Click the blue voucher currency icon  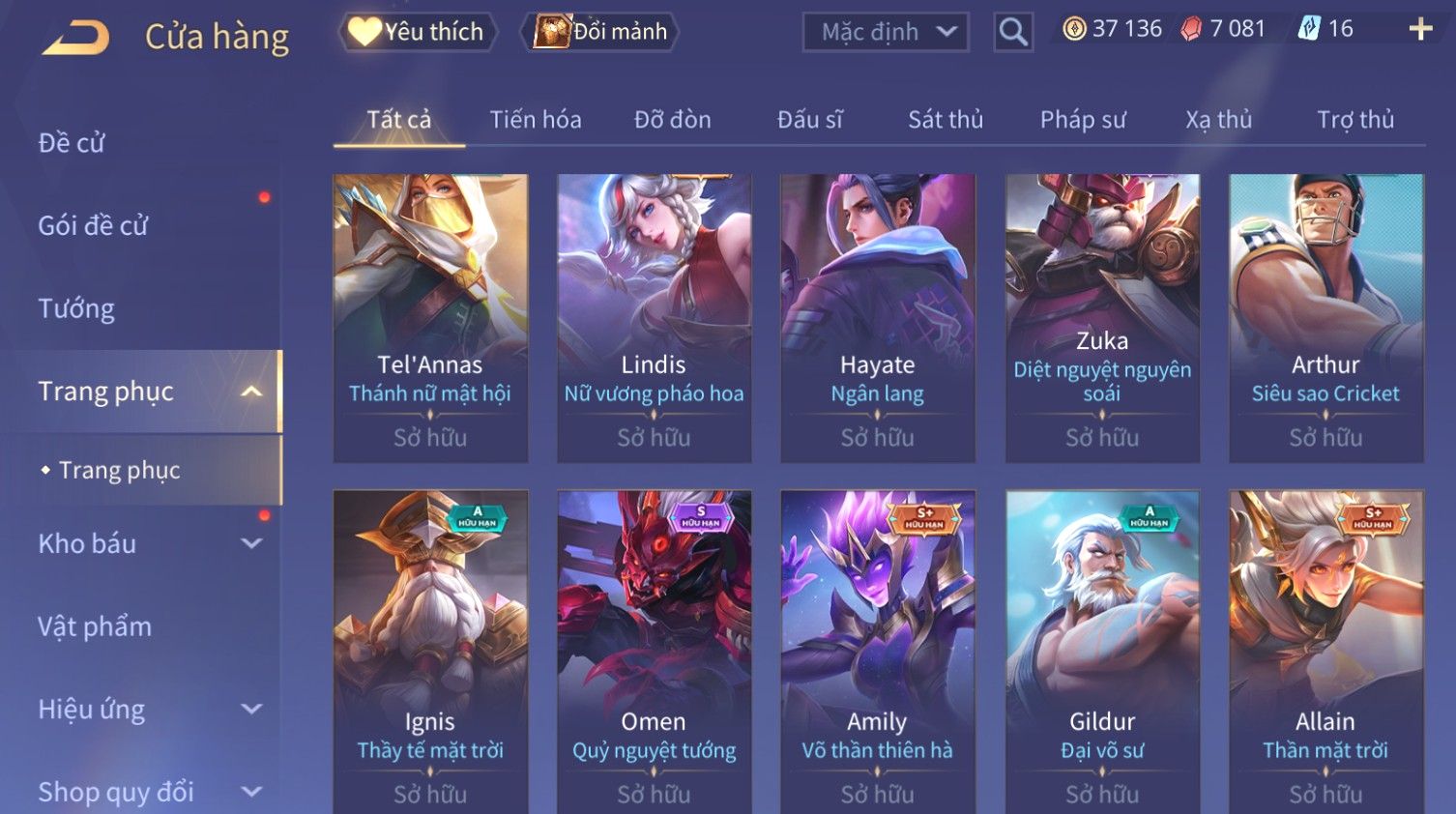[x=1309, y=29]
